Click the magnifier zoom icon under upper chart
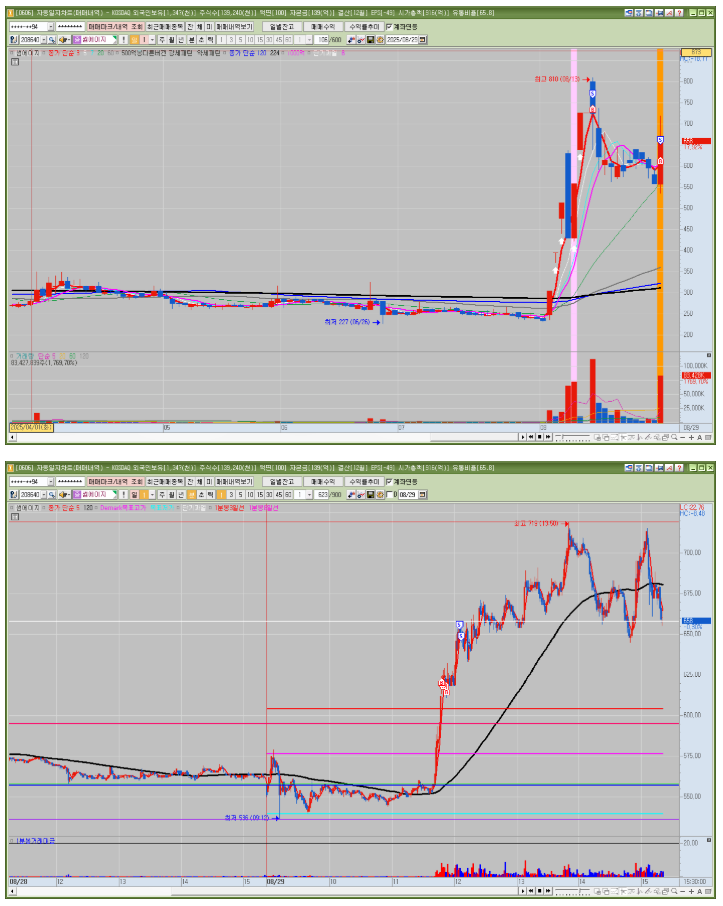The height and width of the screenshot is (906, 723). tap(674, 437)
